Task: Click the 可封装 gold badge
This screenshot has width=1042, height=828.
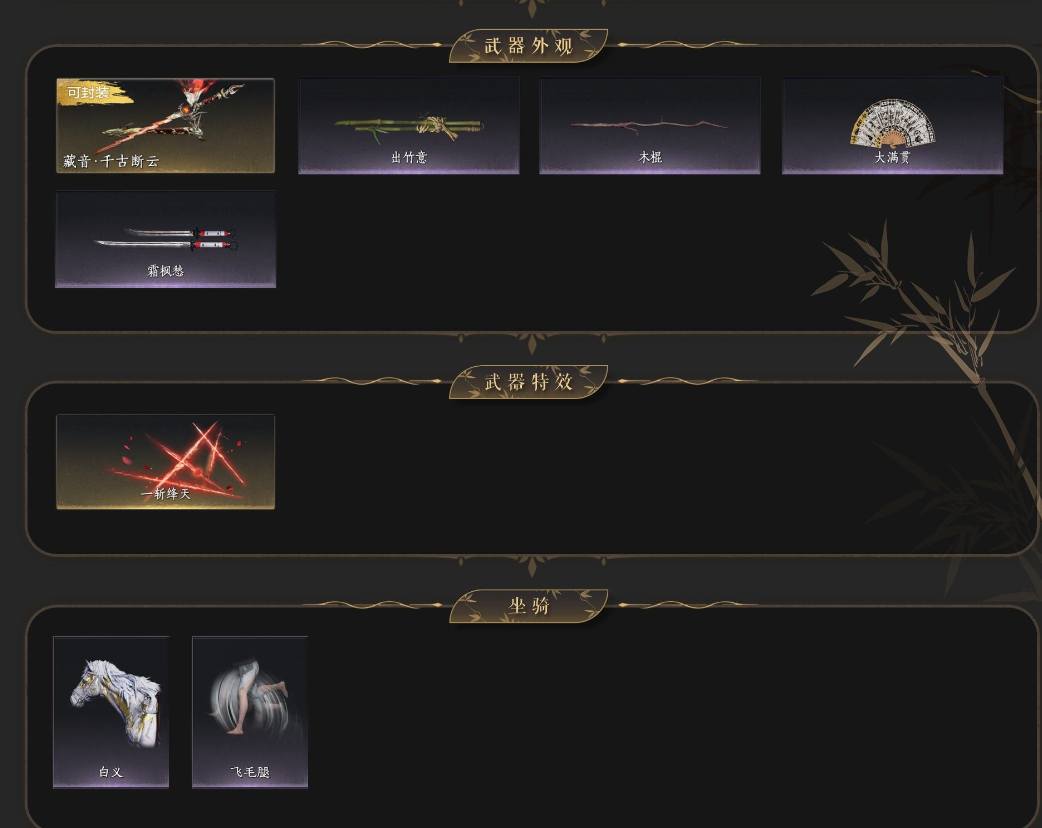Action: tap(88, 92)
